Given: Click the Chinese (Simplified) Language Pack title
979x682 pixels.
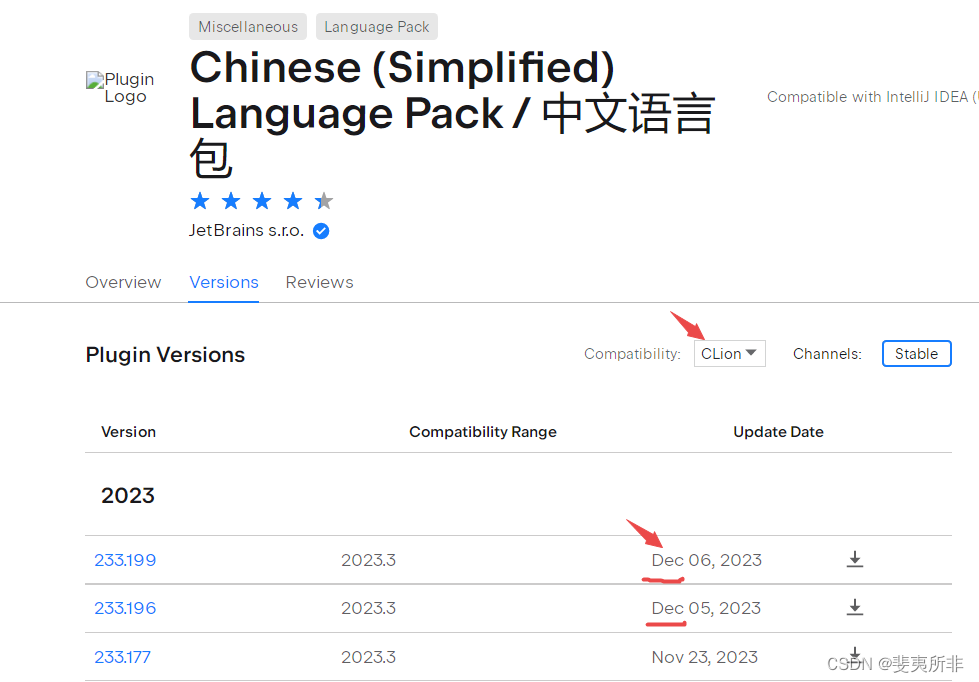Looking at the screenshot, I should 452,113.
